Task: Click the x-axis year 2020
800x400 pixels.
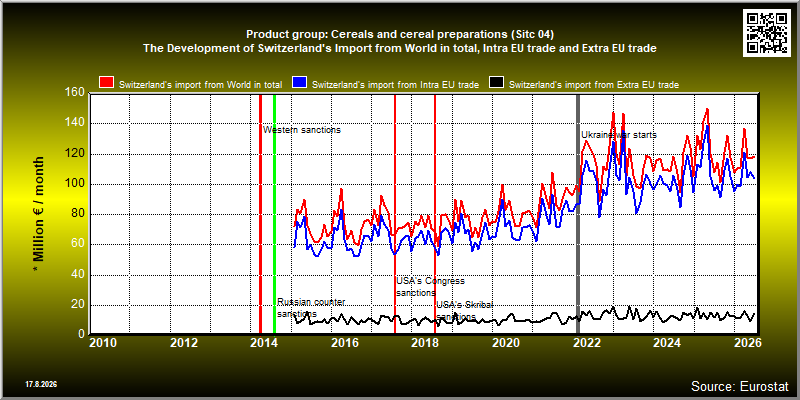Action: 505,342
